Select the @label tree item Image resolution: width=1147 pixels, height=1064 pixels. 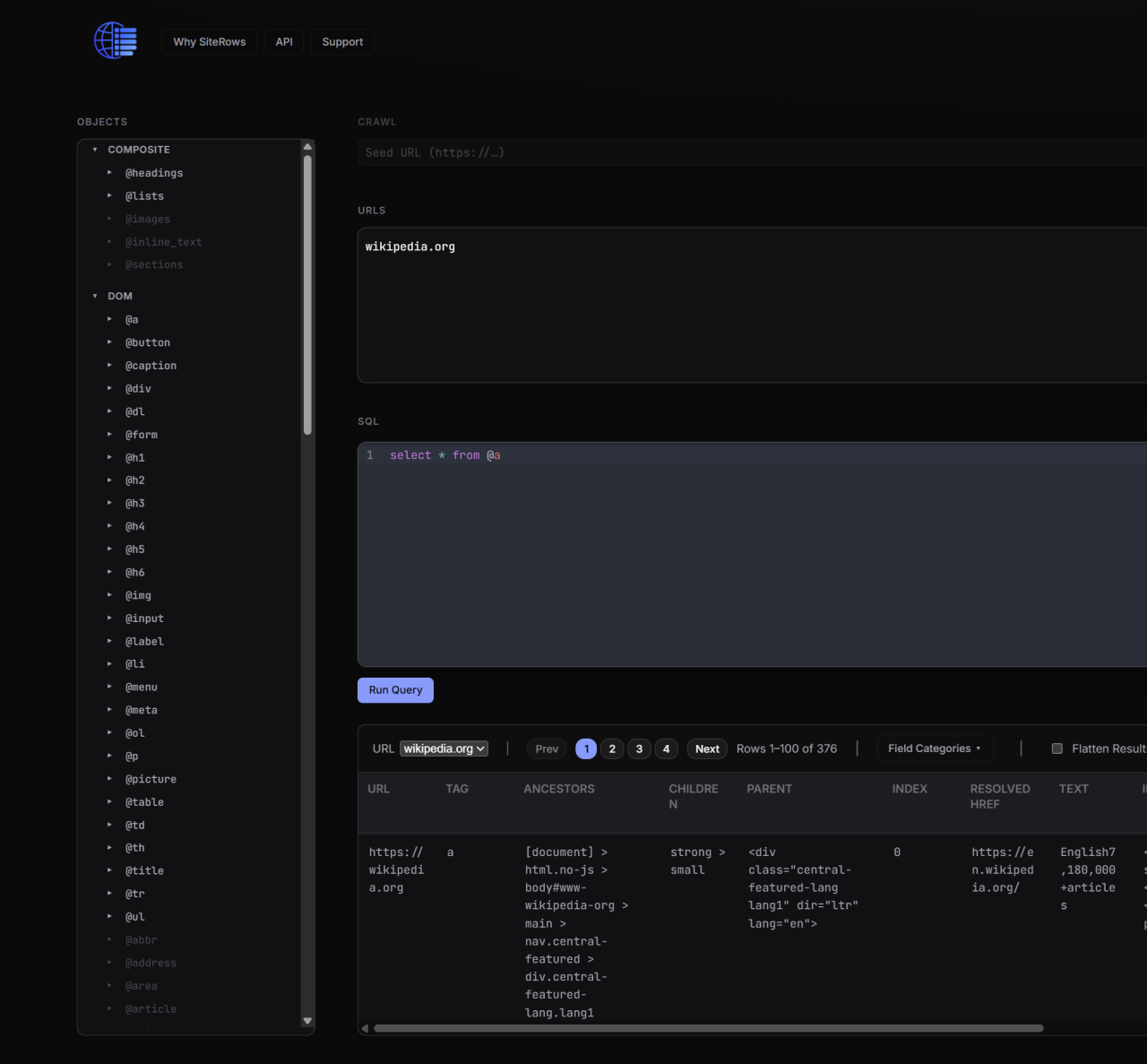point(144,642)
